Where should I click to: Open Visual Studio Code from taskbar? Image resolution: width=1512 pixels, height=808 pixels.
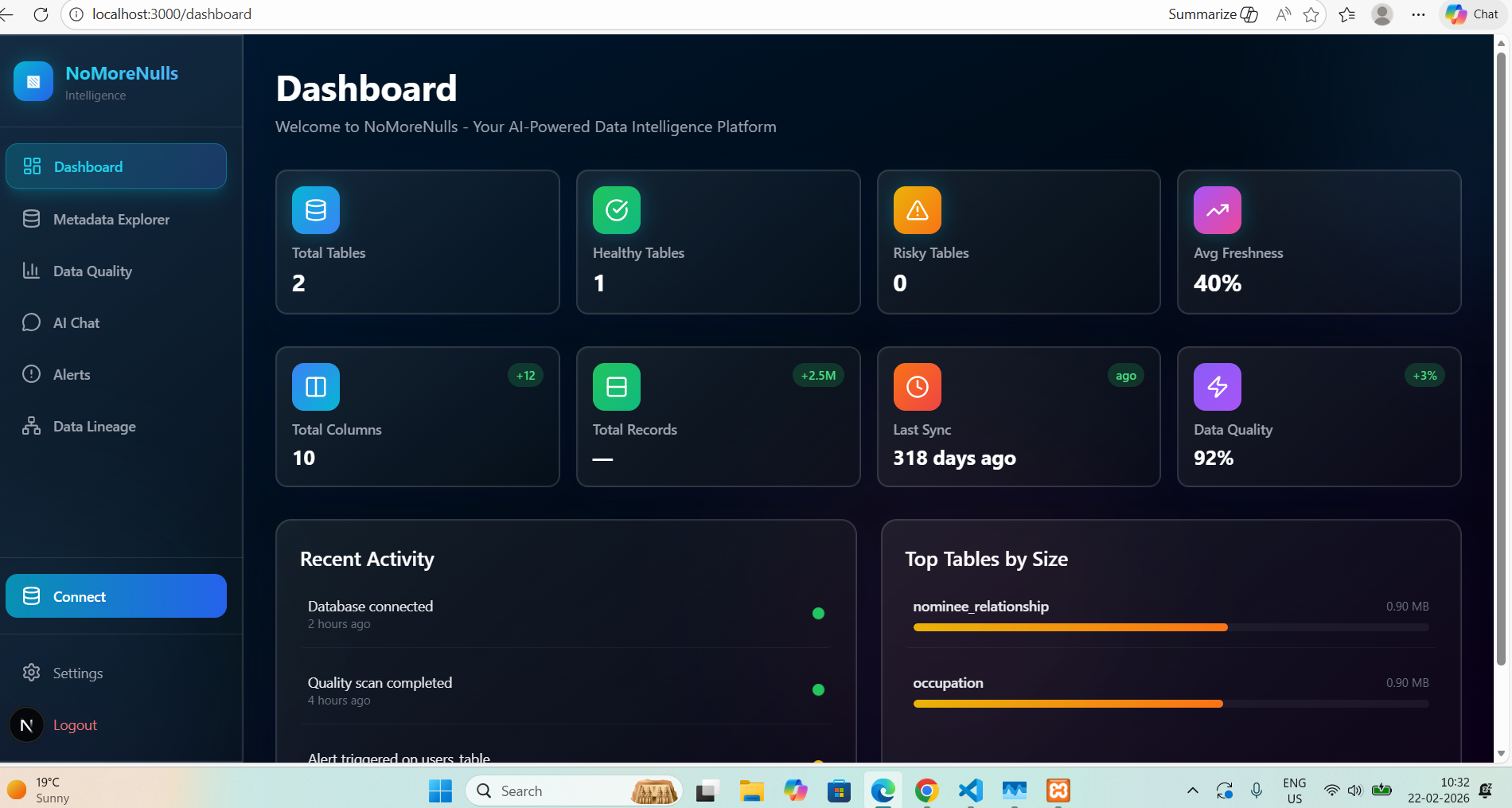click(970, 790)
